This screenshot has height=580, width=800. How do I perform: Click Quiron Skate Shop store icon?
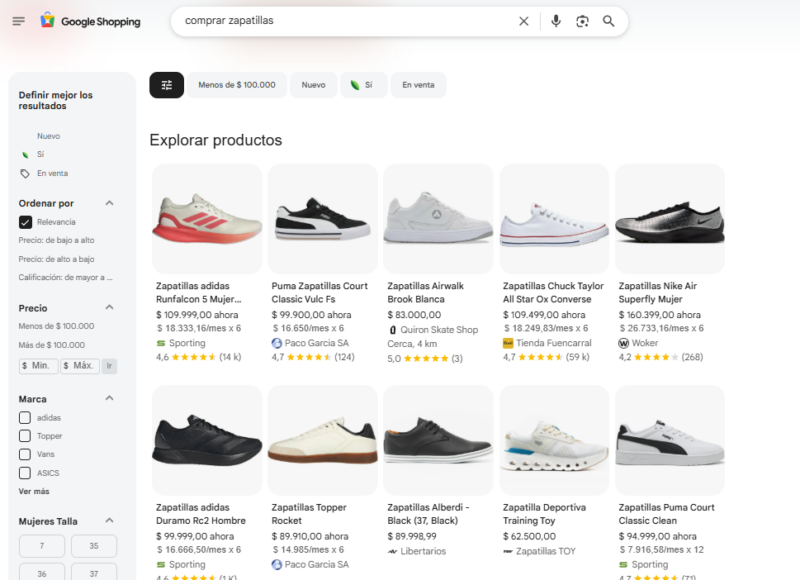[392, 330]
